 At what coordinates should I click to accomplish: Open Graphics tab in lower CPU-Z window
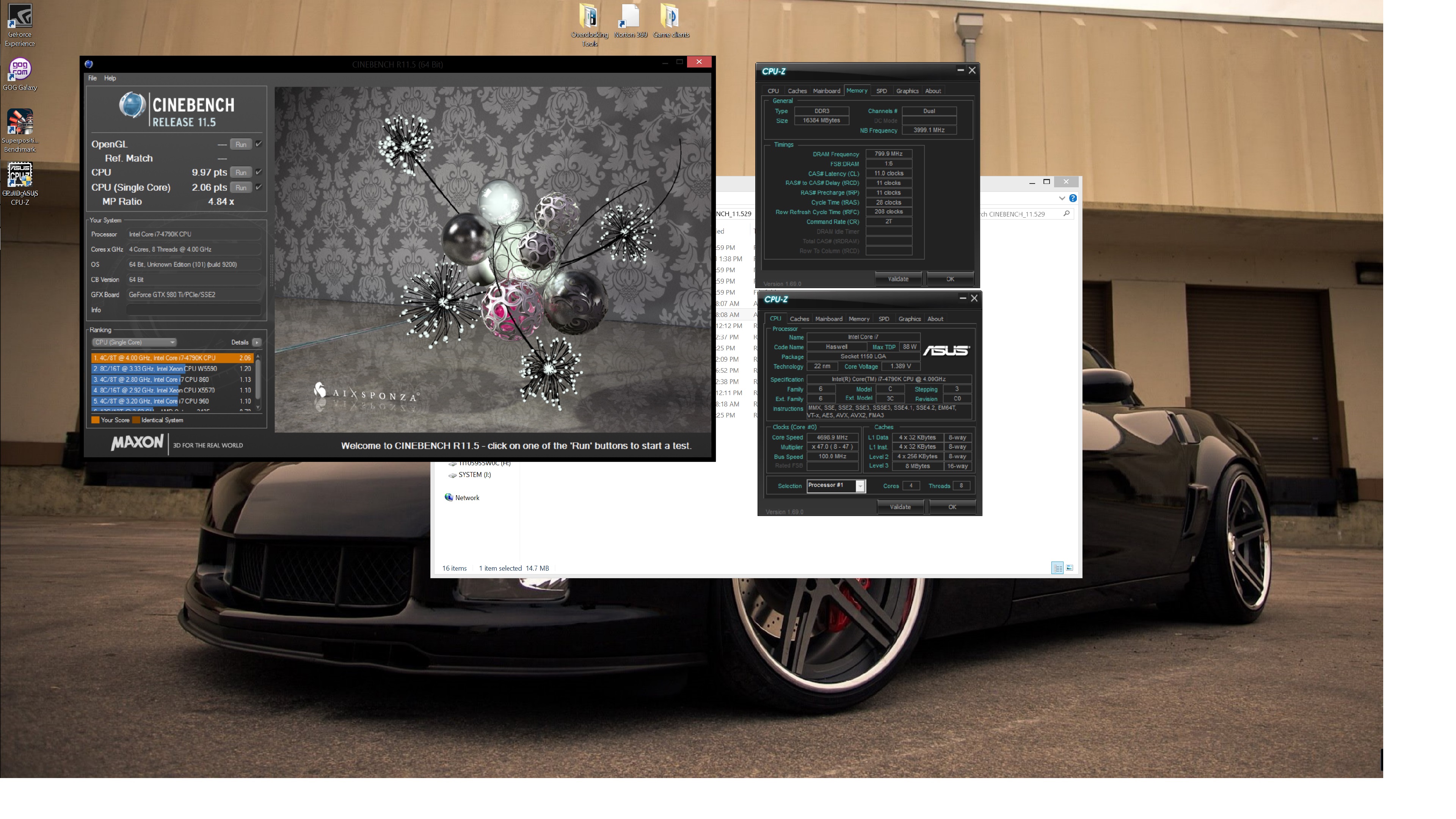tap(910, 319)
